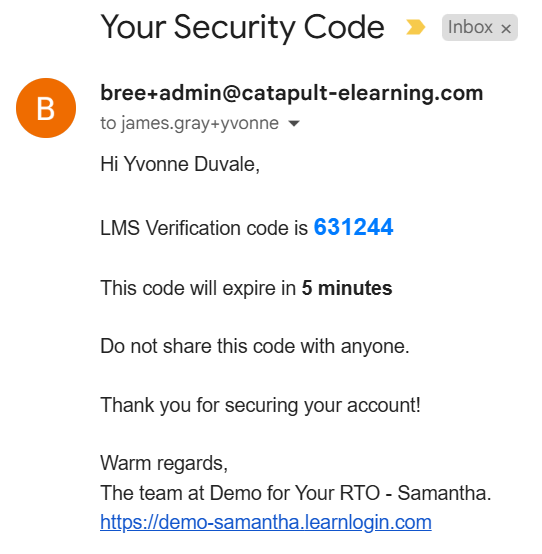Open the demo-samantha.learnlogin.com link

[266, 522]
